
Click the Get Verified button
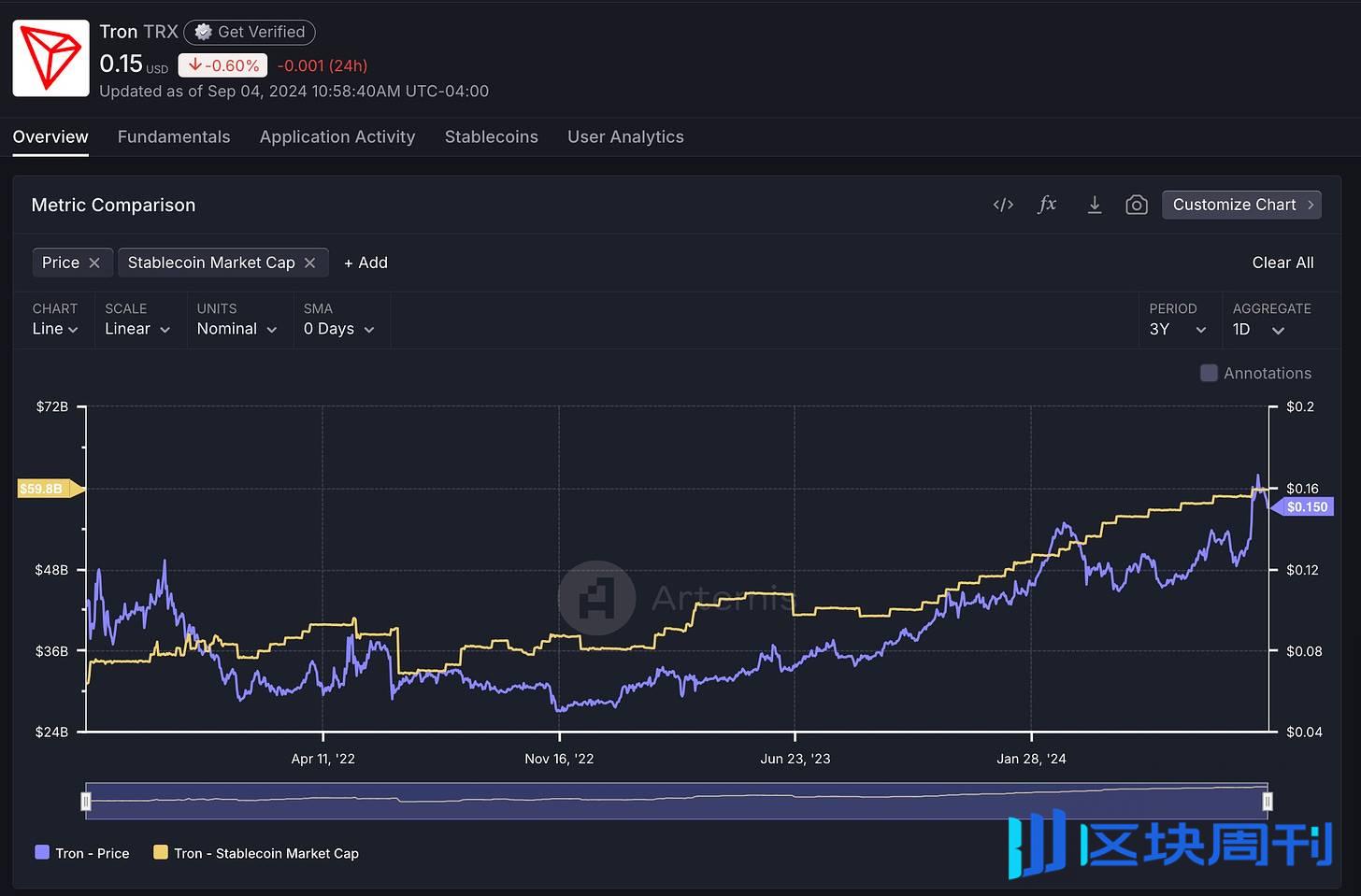click(250, 32)
